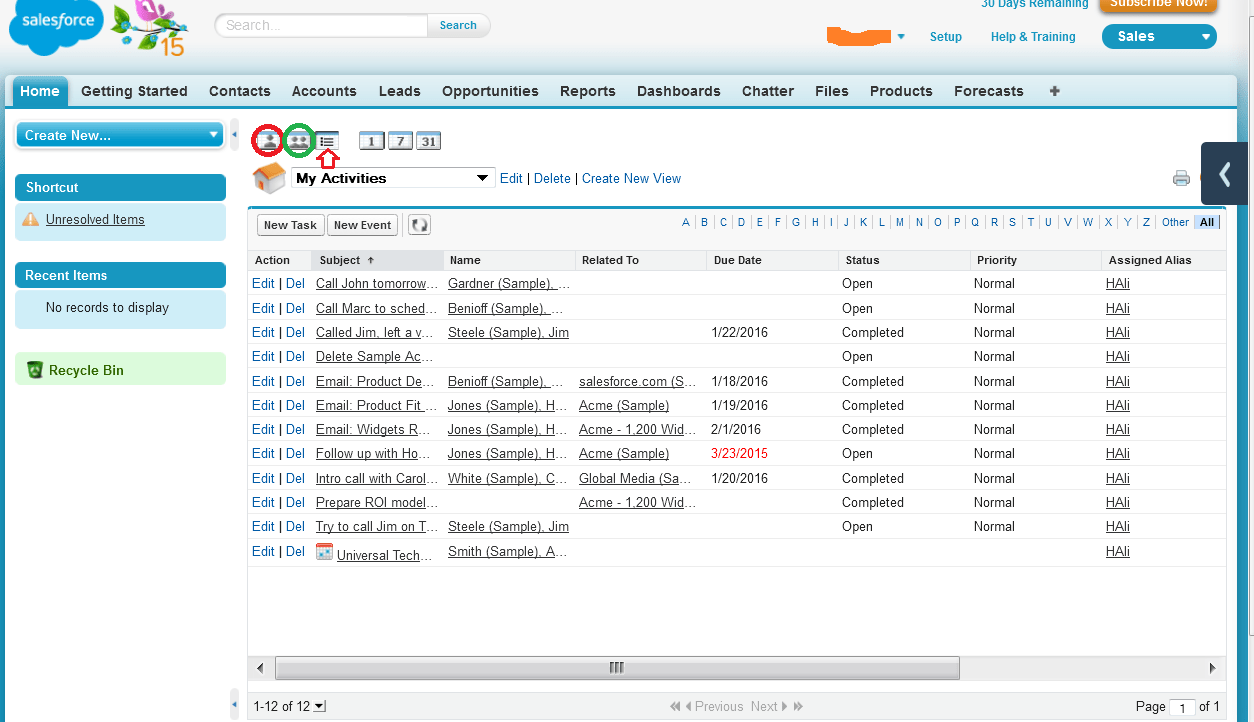This screenshot has height=722, width=1254.
Task: Click the home icon beside view selector
Action: [x=269, y=178]
